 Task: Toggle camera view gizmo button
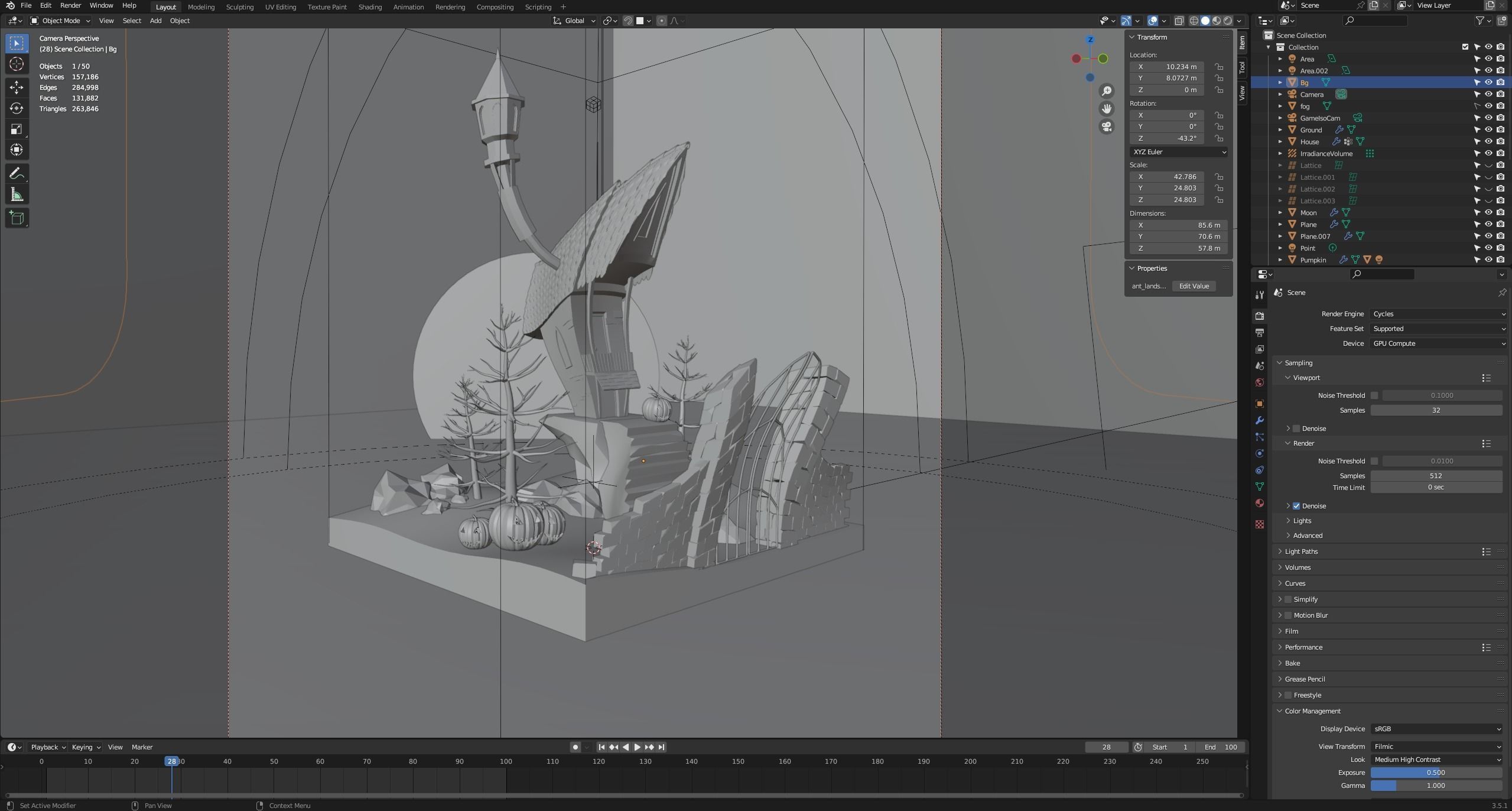[1107, 126]
